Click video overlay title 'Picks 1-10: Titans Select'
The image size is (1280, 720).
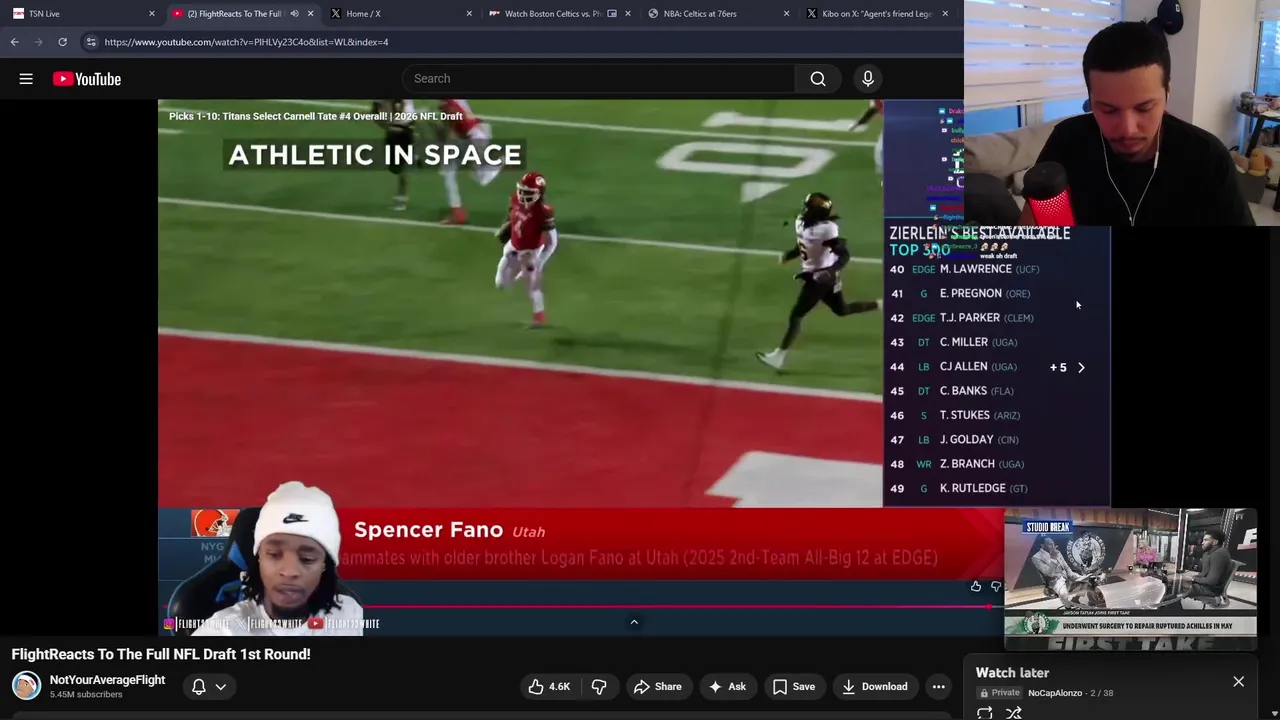point(316,116)
